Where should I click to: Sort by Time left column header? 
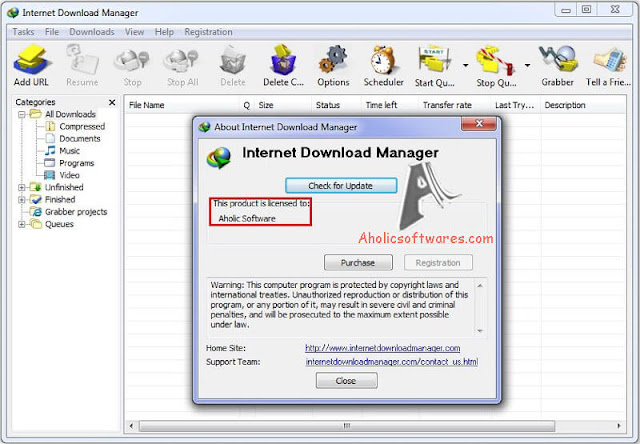pyautogui.click(x=390, y=105)
